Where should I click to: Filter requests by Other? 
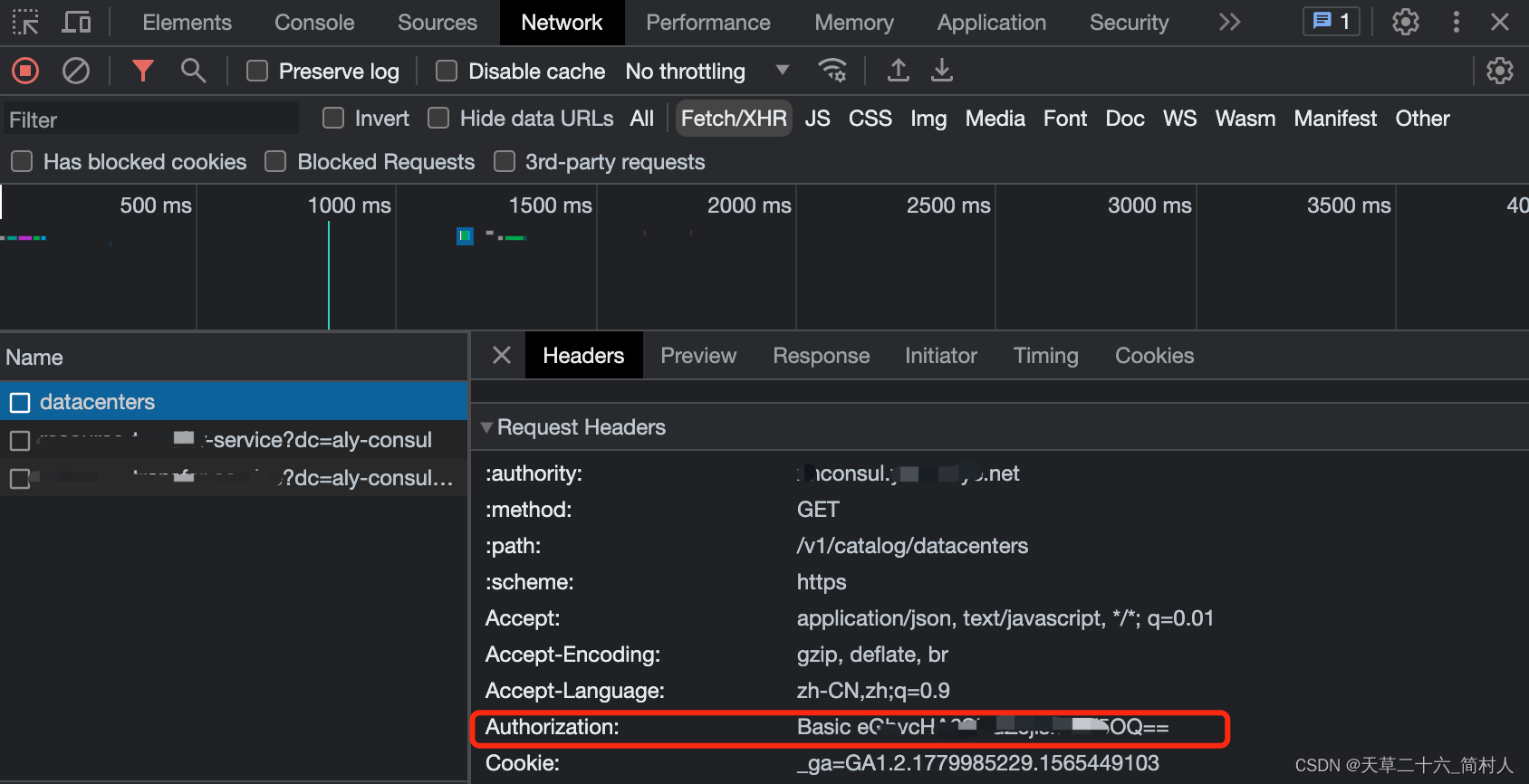(x=1422, y=118)
